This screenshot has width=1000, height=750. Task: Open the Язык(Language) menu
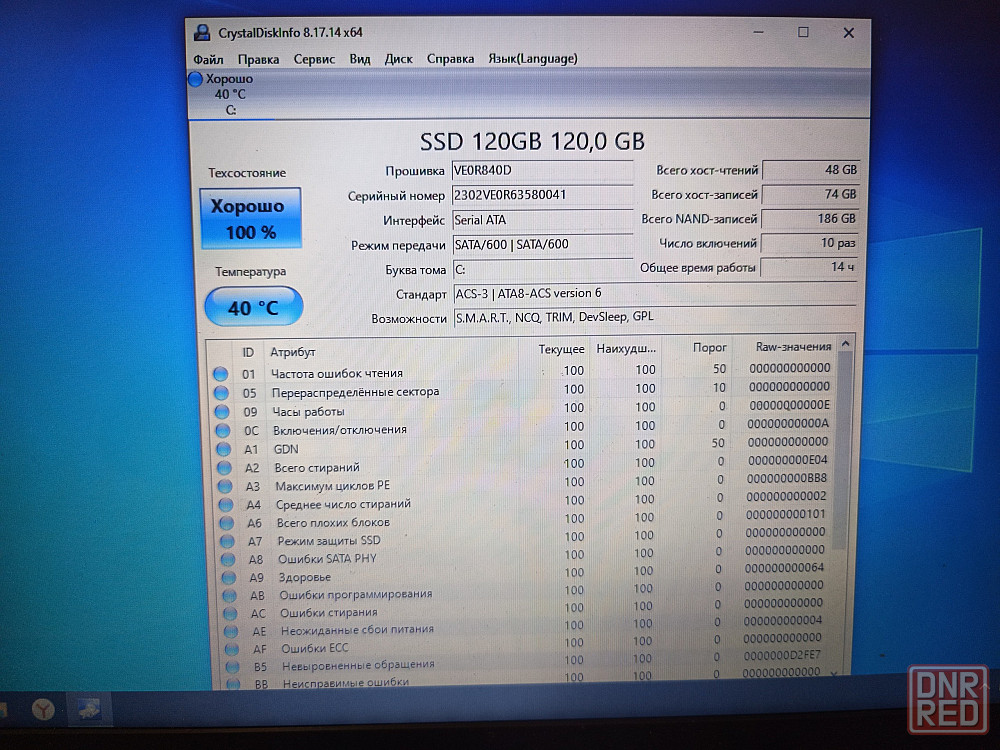pos(533,59)
